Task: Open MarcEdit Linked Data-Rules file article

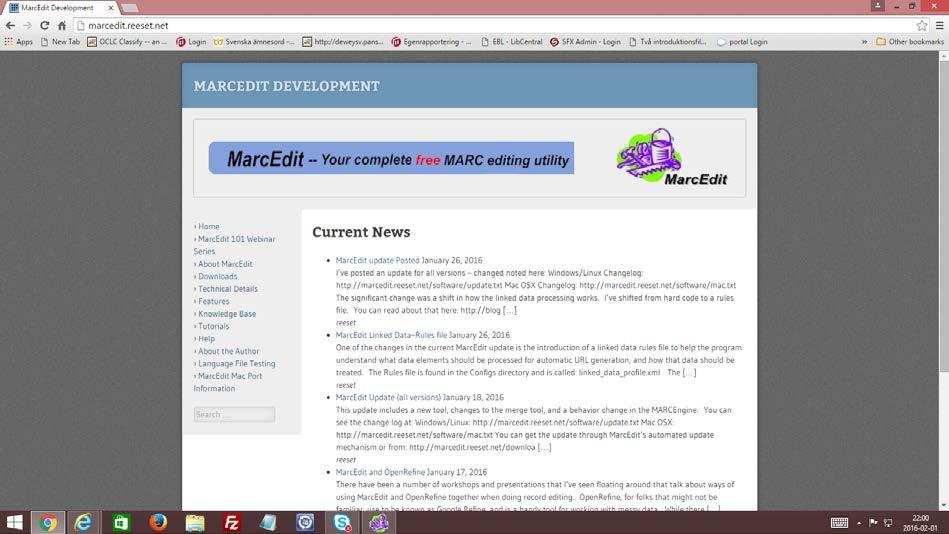Action: [392, 335]
